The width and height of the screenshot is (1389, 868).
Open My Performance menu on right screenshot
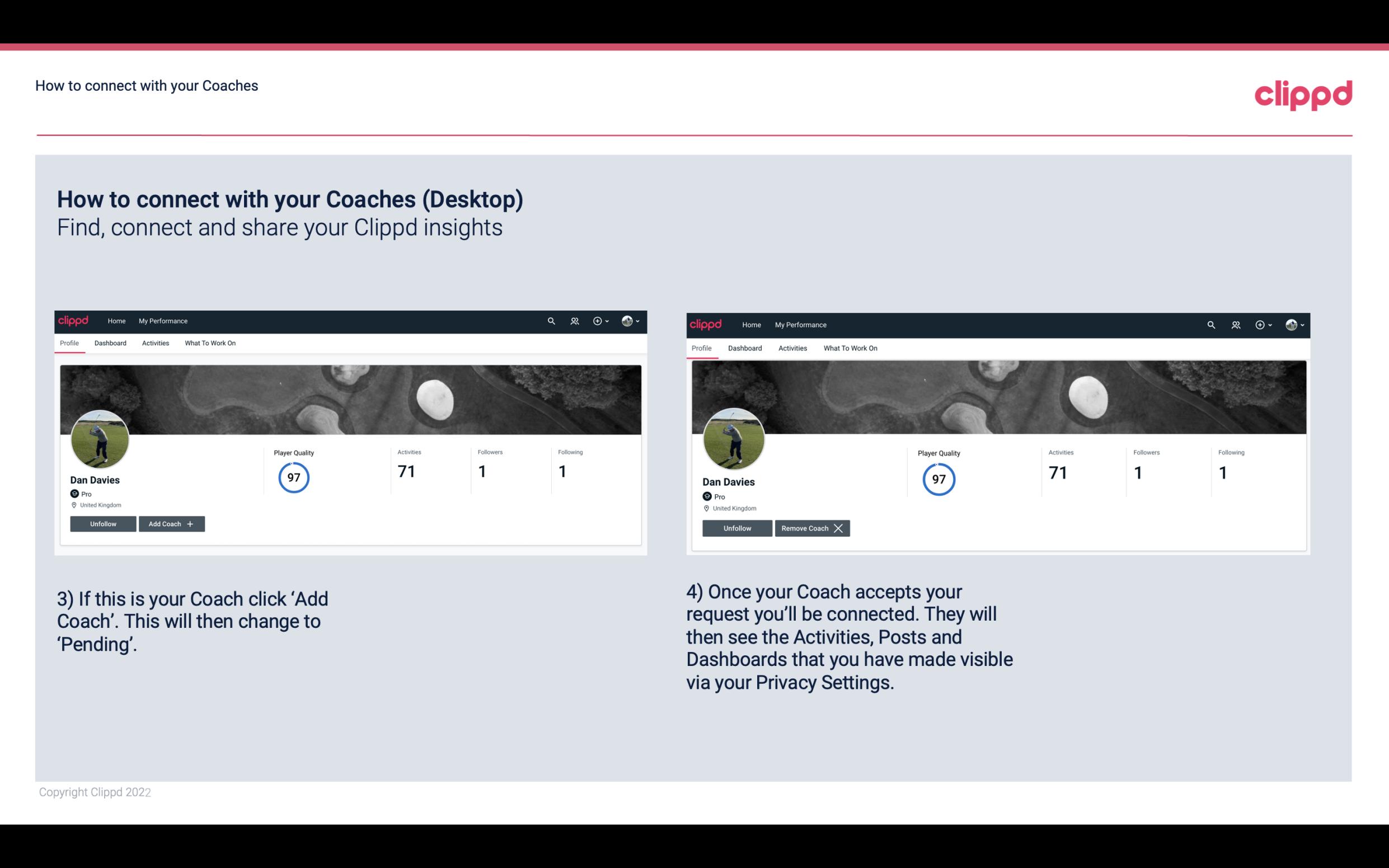pos(801,324)
